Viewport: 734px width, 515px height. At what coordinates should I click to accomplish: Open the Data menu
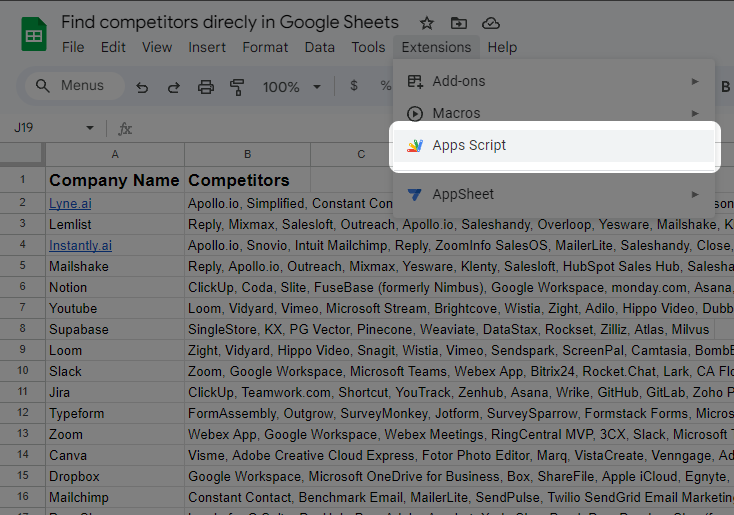pos(319,47)
